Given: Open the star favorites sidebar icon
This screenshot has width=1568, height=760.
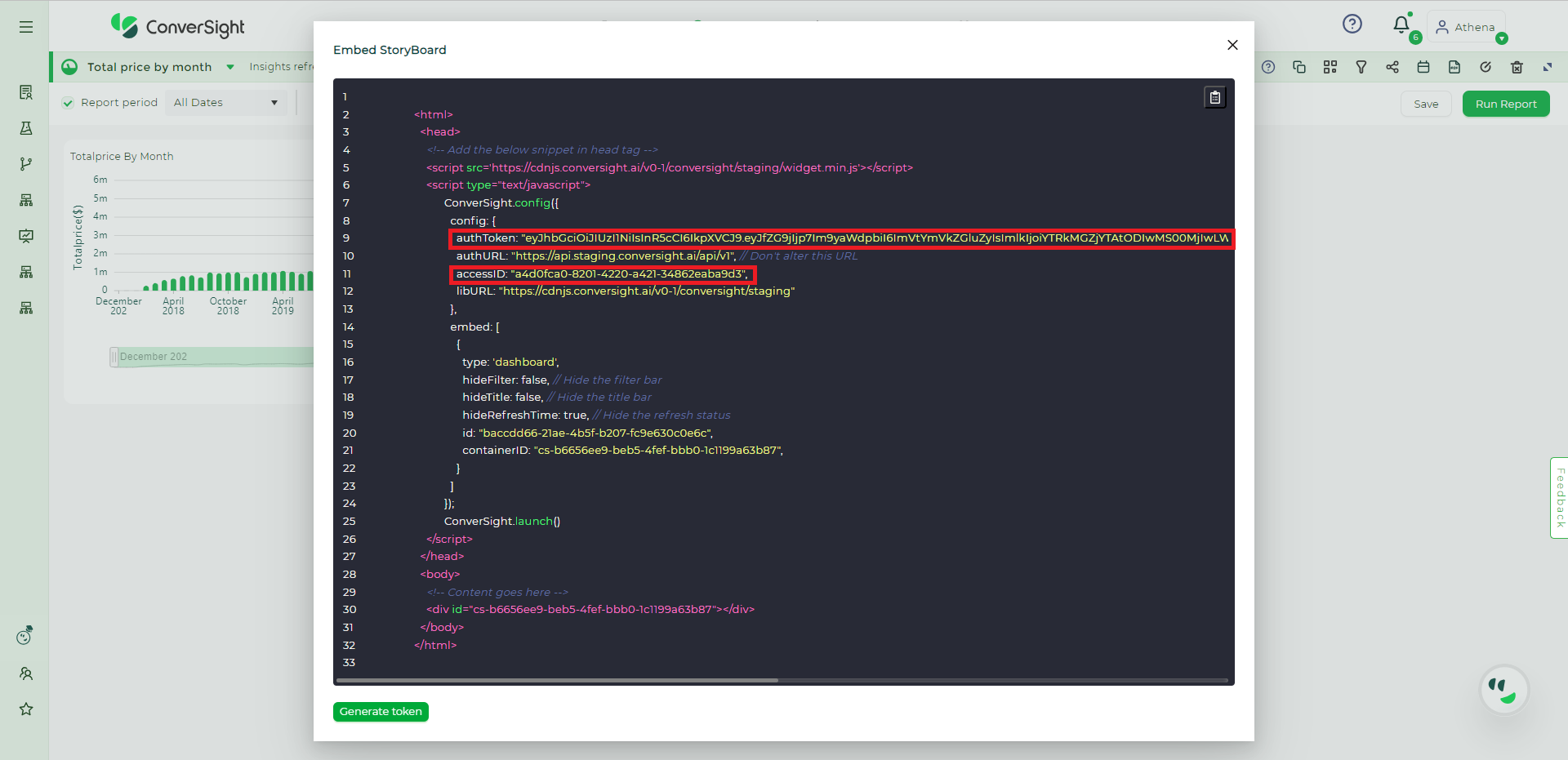Looking at the screenshot, I should [26, 709].
